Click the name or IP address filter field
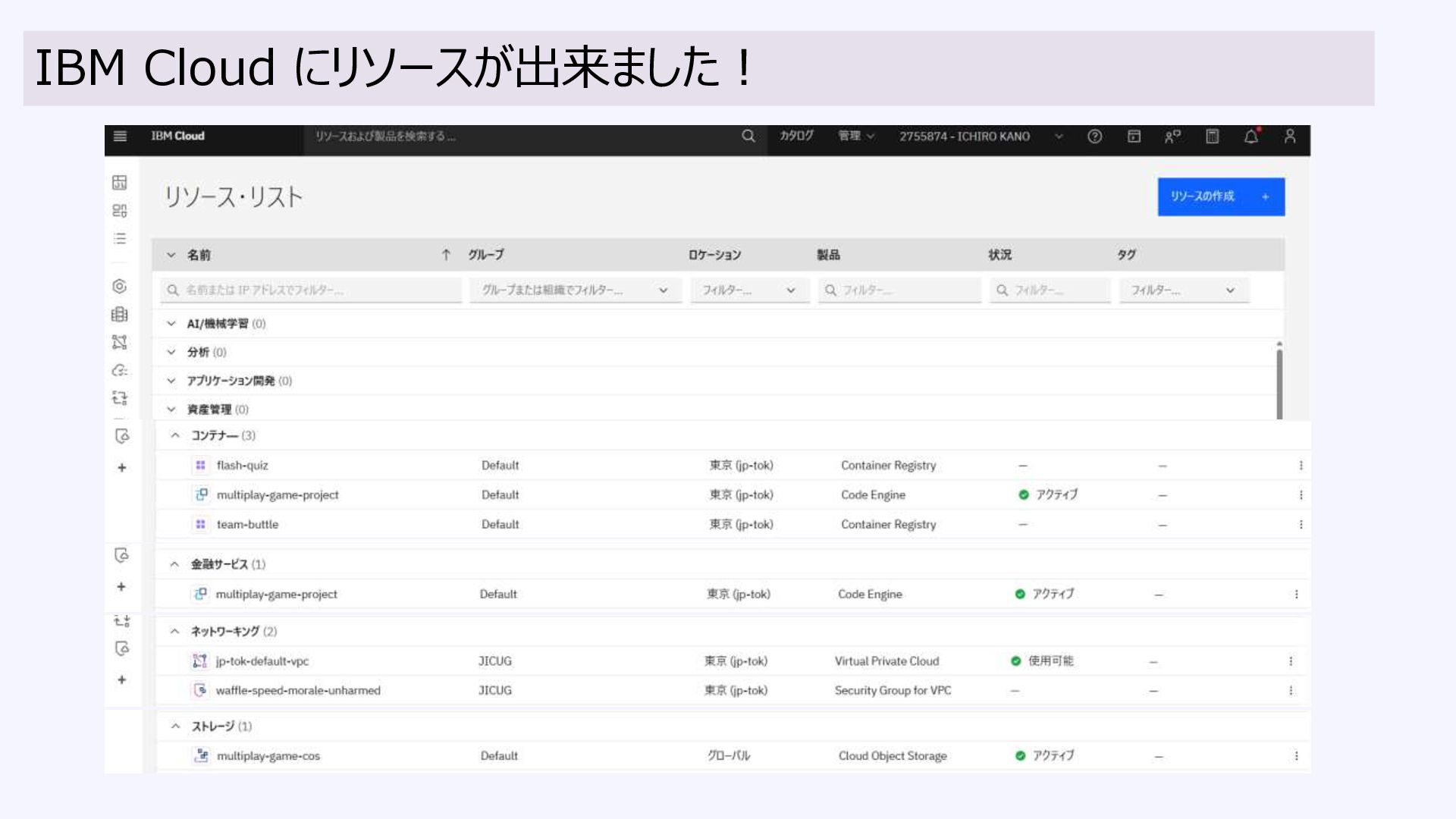Image resolution: width=1456 pixels, height=819 pixels. [x=311, y=290]
